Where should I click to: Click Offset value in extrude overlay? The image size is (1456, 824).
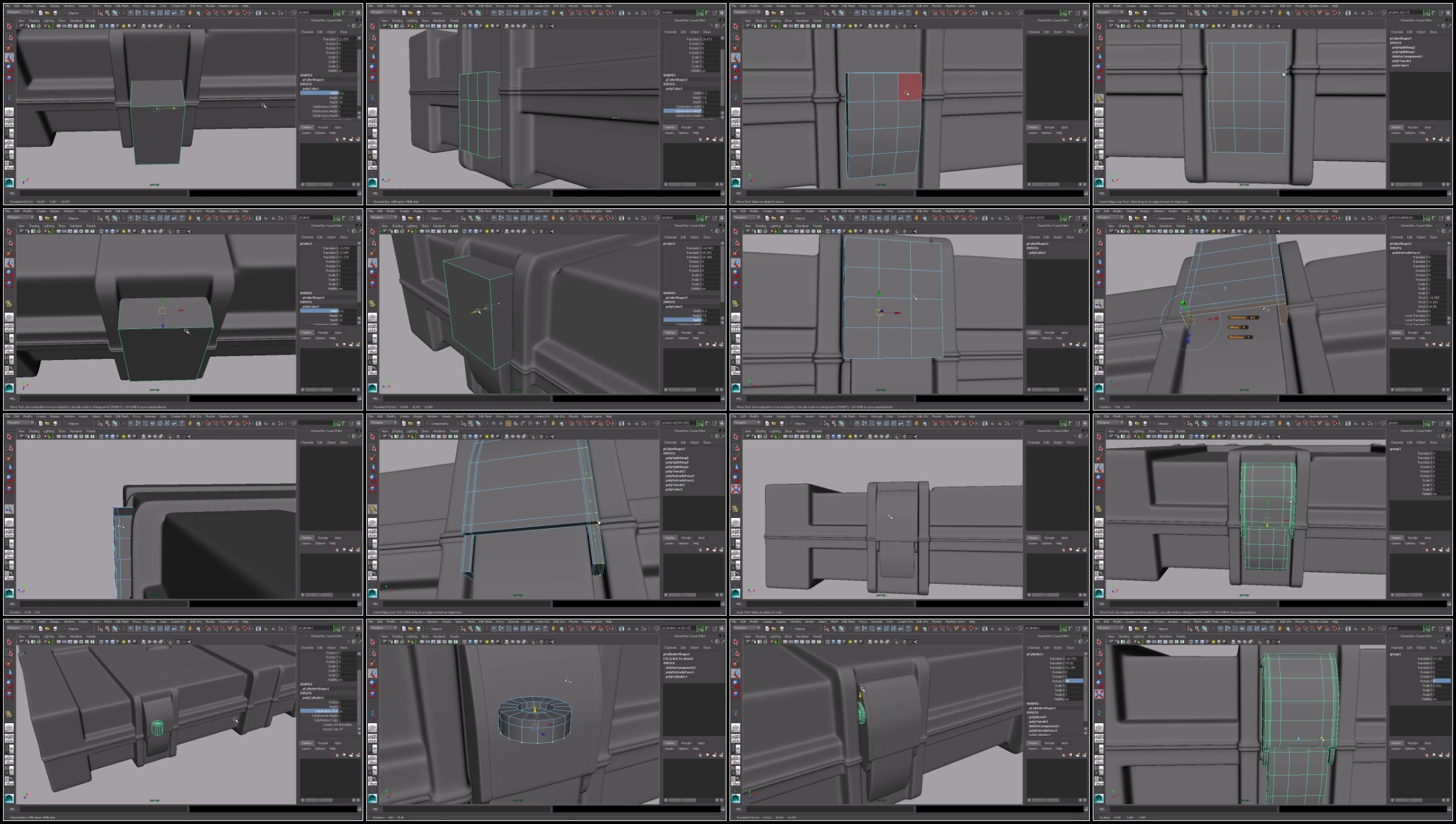(1244, 327)
